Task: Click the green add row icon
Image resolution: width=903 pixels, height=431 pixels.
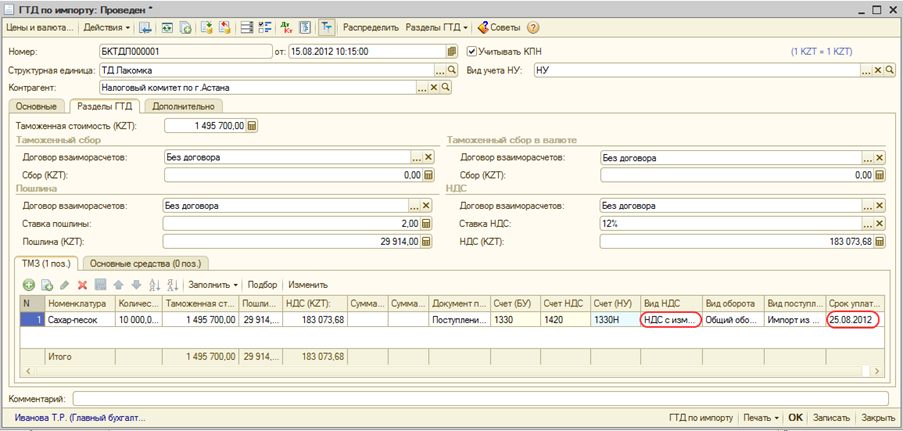Action: (x=29, y=285)
